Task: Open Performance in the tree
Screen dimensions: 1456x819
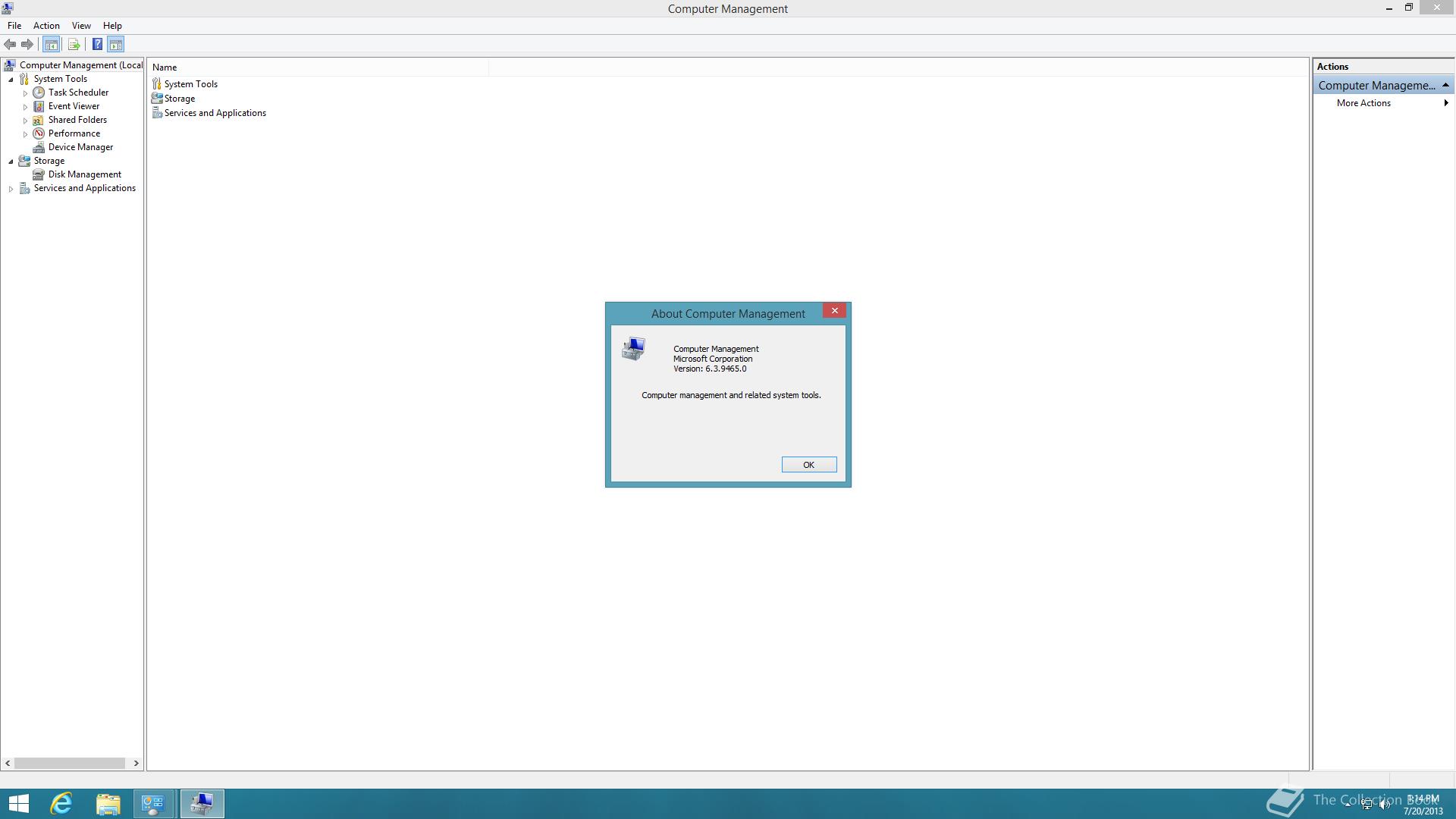Action: [74, 133]
